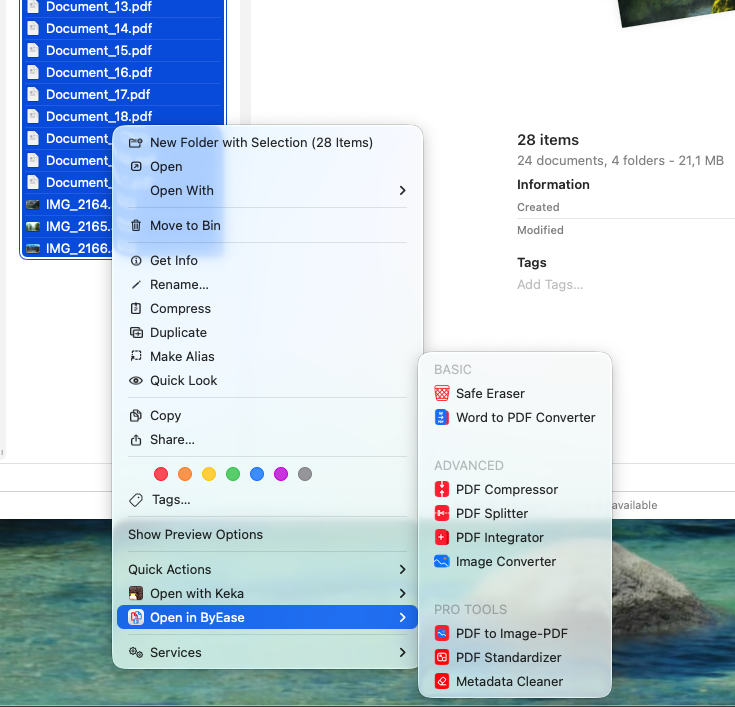Select PDF Standardizer menu entry
The width and height of the screenshot is (735, 707).
coord(515,657)
